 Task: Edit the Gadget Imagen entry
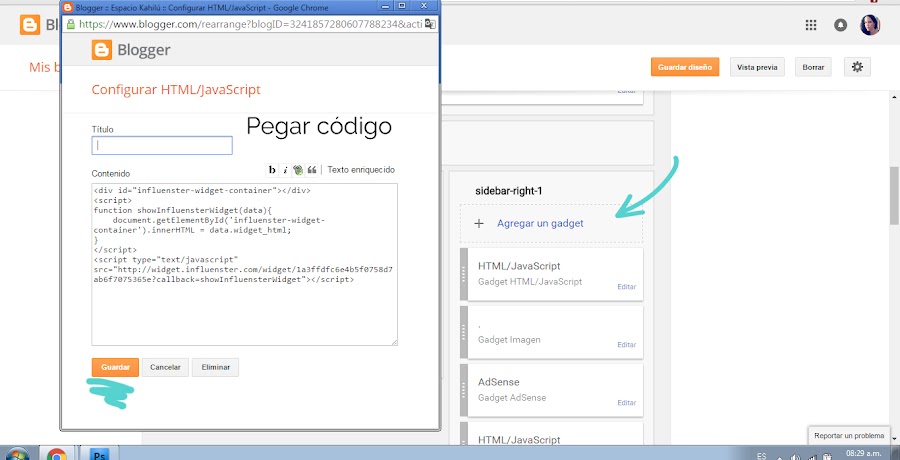626,345
